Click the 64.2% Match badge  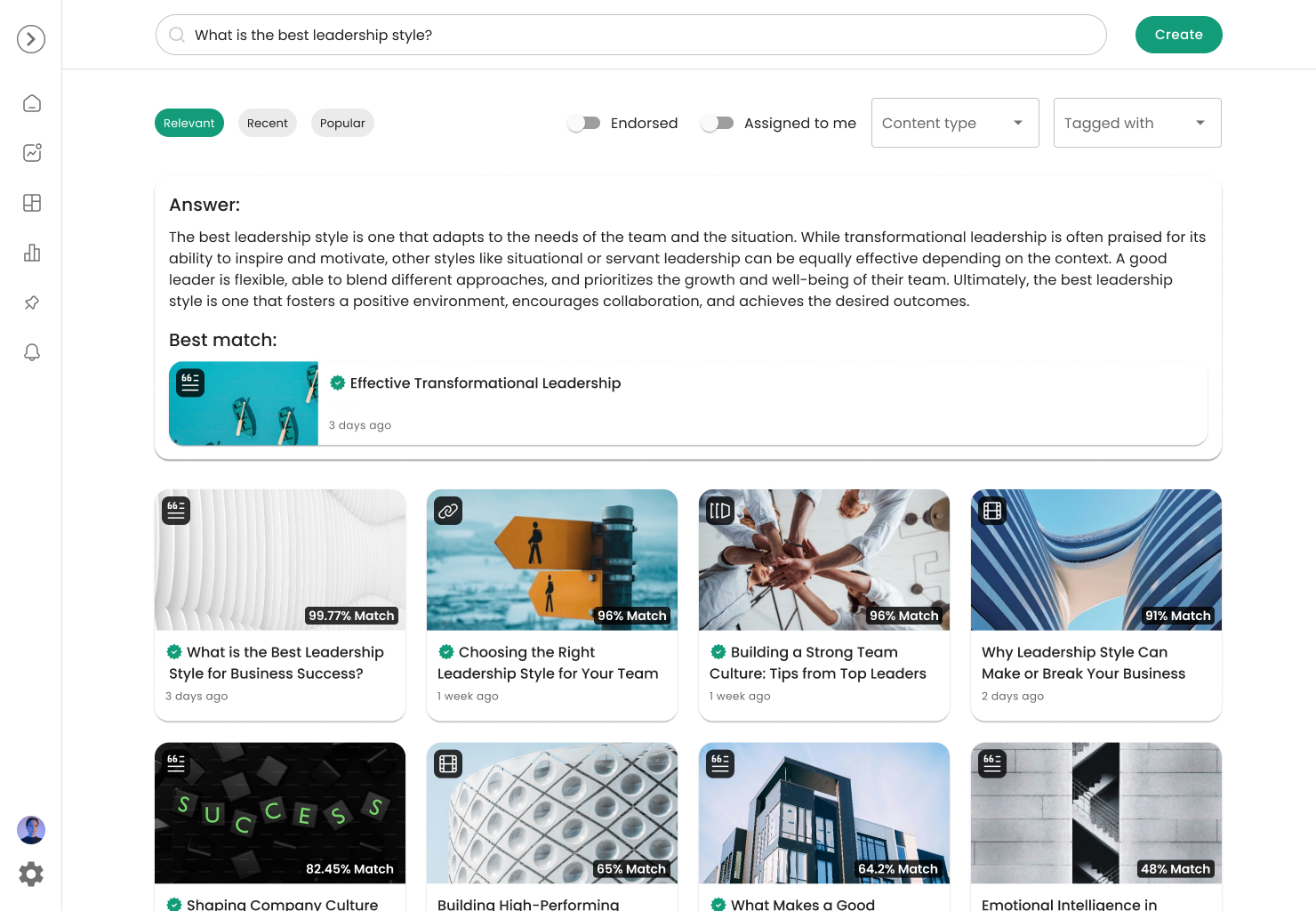(898, 869)
